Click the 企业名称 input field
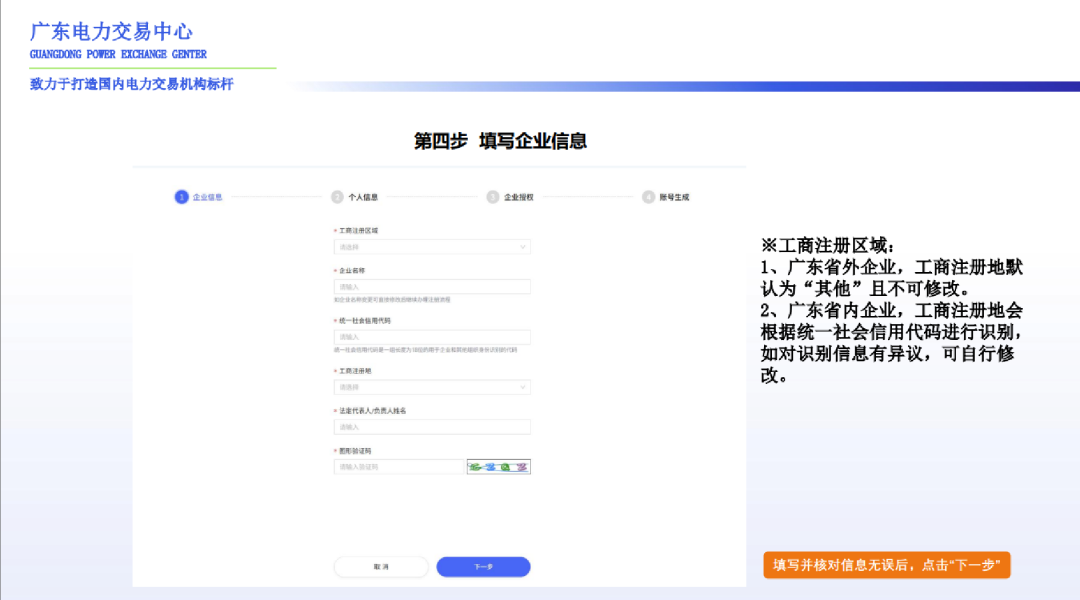Screen dimensions: 1080x600 pyautogui.click(x=432, y=284)
